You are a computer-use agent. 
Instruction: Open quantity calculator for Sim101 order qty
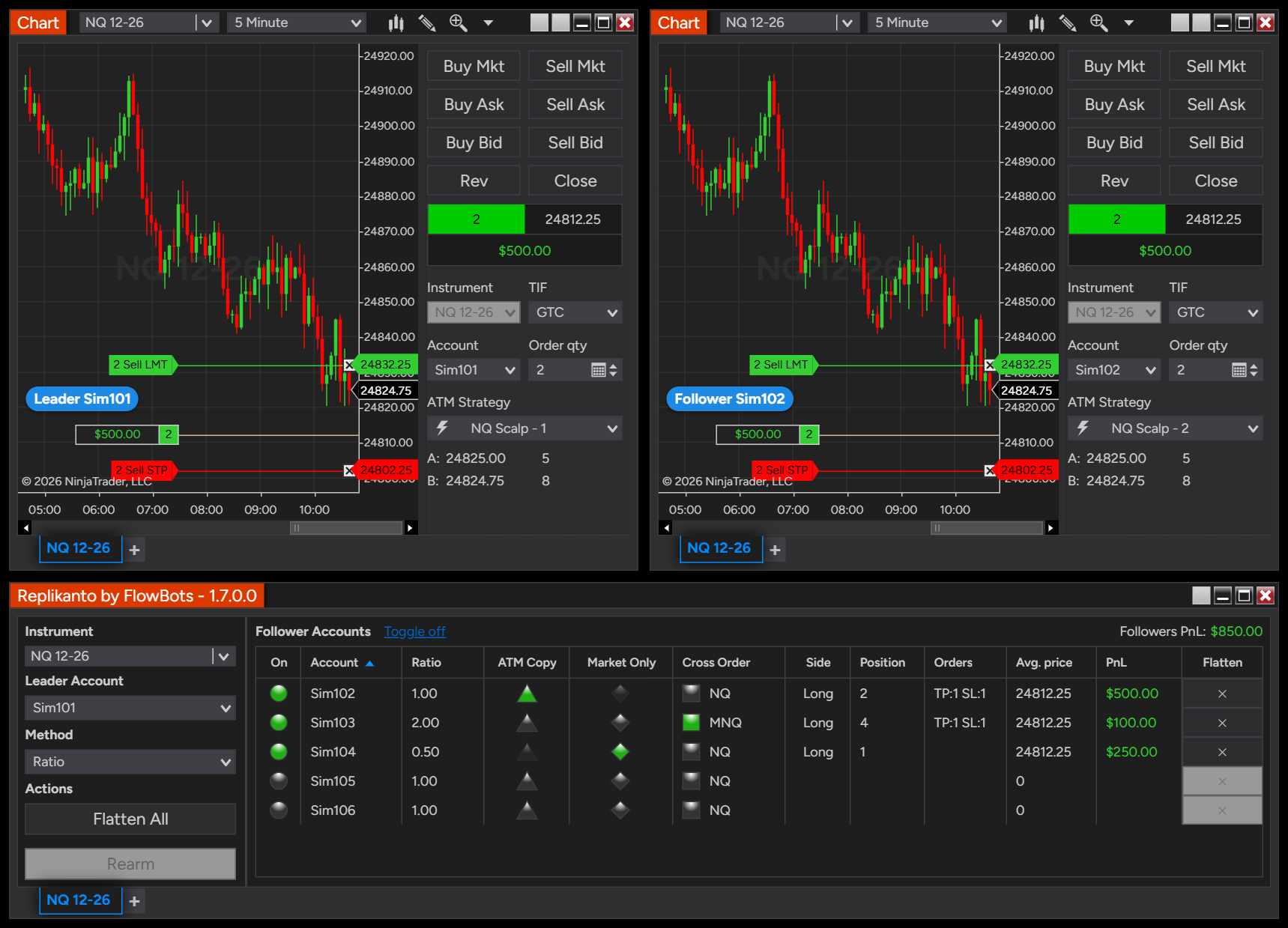(x=598, y=370)
